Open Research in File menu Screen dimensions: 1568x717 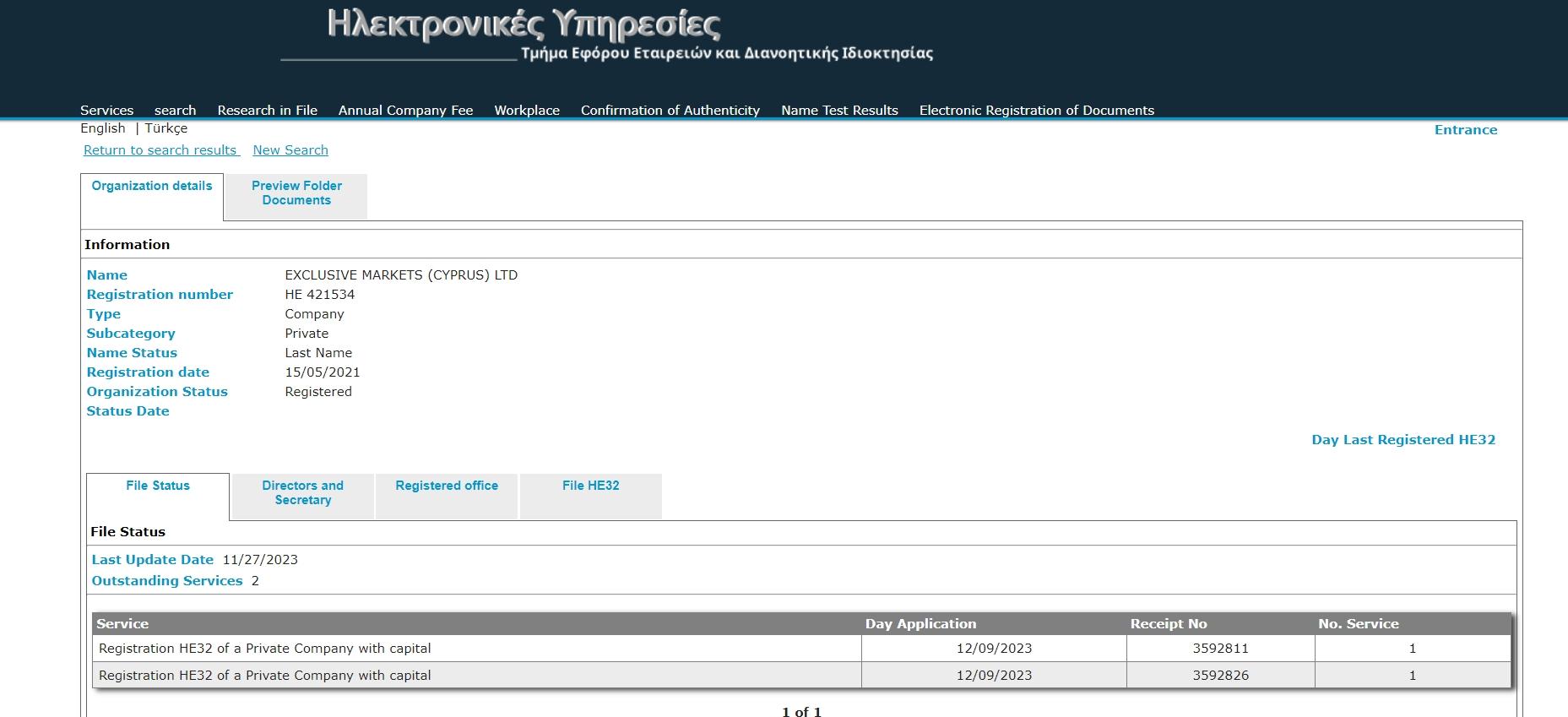[x=267, y=110]
